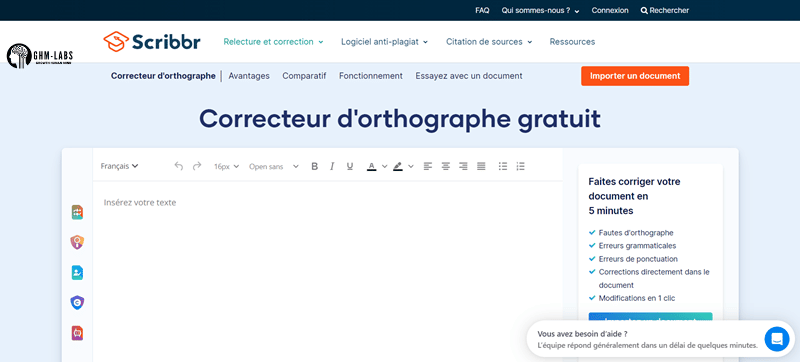This screenshot has width=800, height=362.
Task: Toggle underline formatting
Action: click(x=349, y=166)
